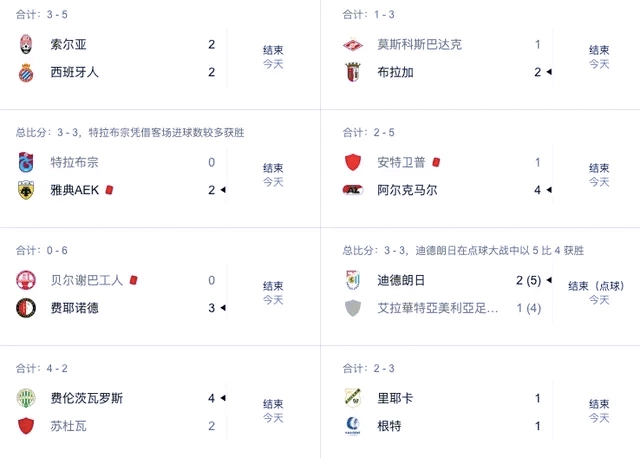Select the 根特 team logo
This screenshot has width=640, height=458.
click(x=353, y=426)
